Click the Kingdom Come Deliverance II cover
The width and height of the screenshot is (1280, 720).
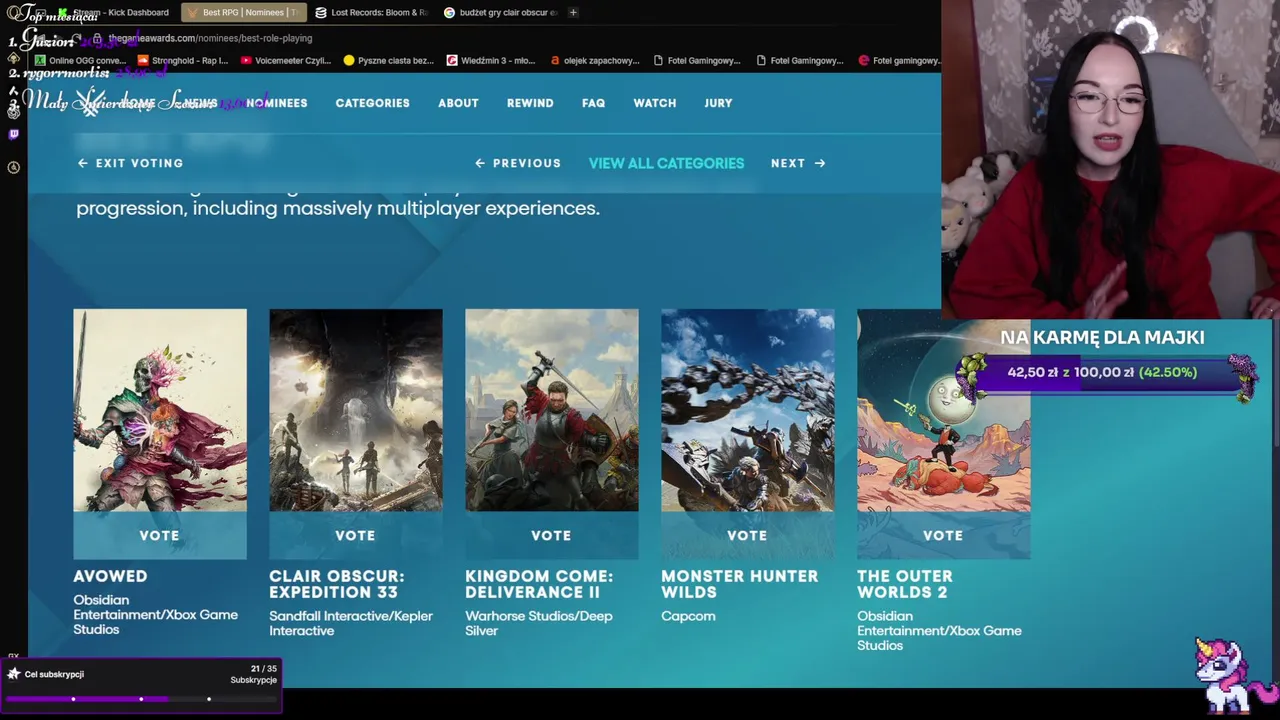[552, 410]
